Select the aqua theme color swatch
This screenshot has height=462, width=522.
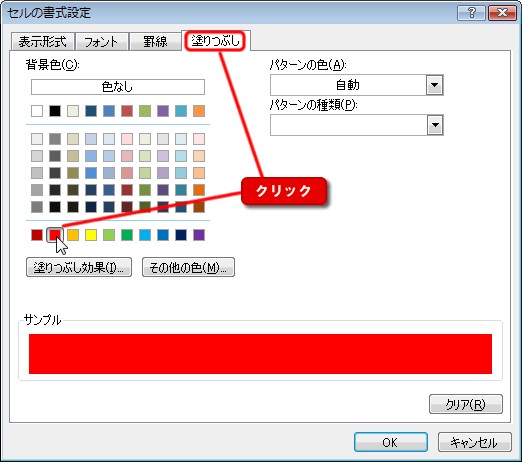point(181,111)
